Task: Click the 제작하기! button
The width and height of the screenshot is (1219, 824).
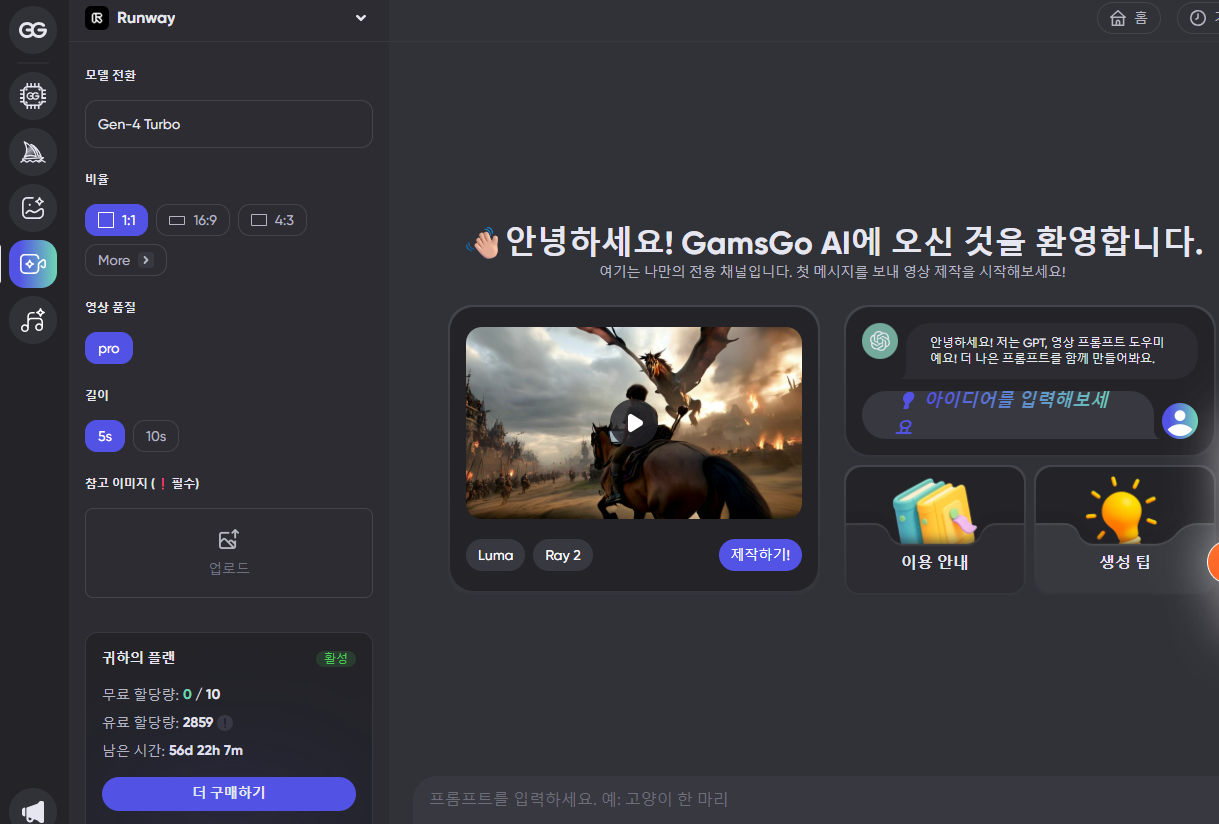Action: click(x=760, y=555)
